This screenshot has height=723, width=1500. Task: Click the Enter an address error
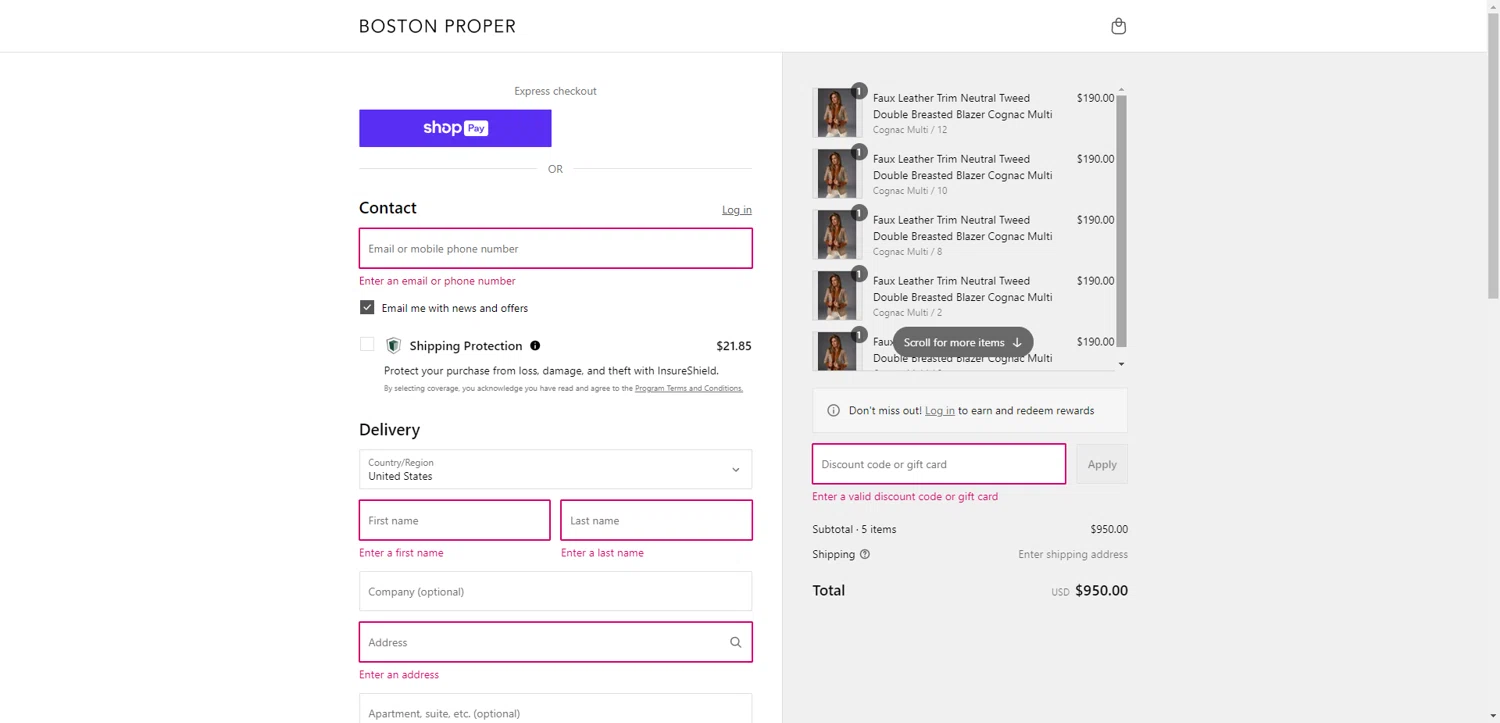[399, 675]
